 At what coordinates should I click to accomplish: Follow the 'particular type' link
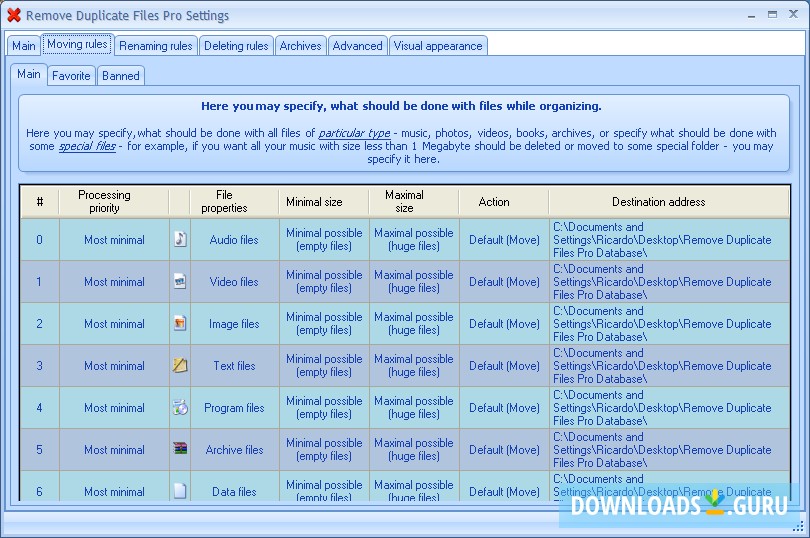[354, 133]
